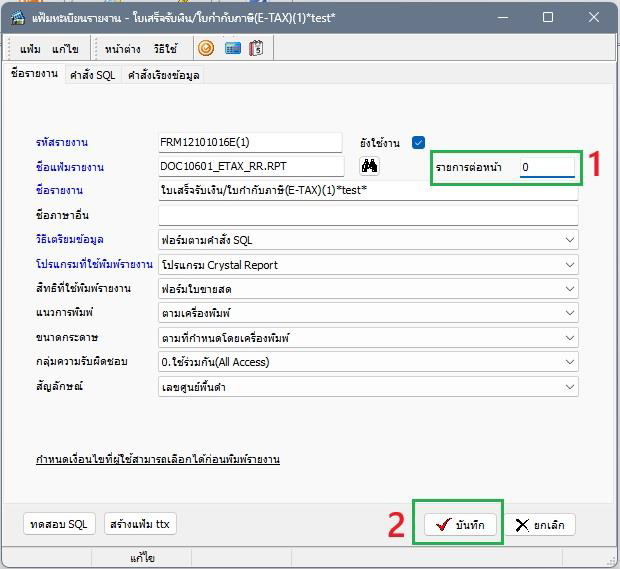Image resolution: width=620 pixels, height=569 pixels.
Task: Click the ทดสอบ SQL button
Action: 59,524
